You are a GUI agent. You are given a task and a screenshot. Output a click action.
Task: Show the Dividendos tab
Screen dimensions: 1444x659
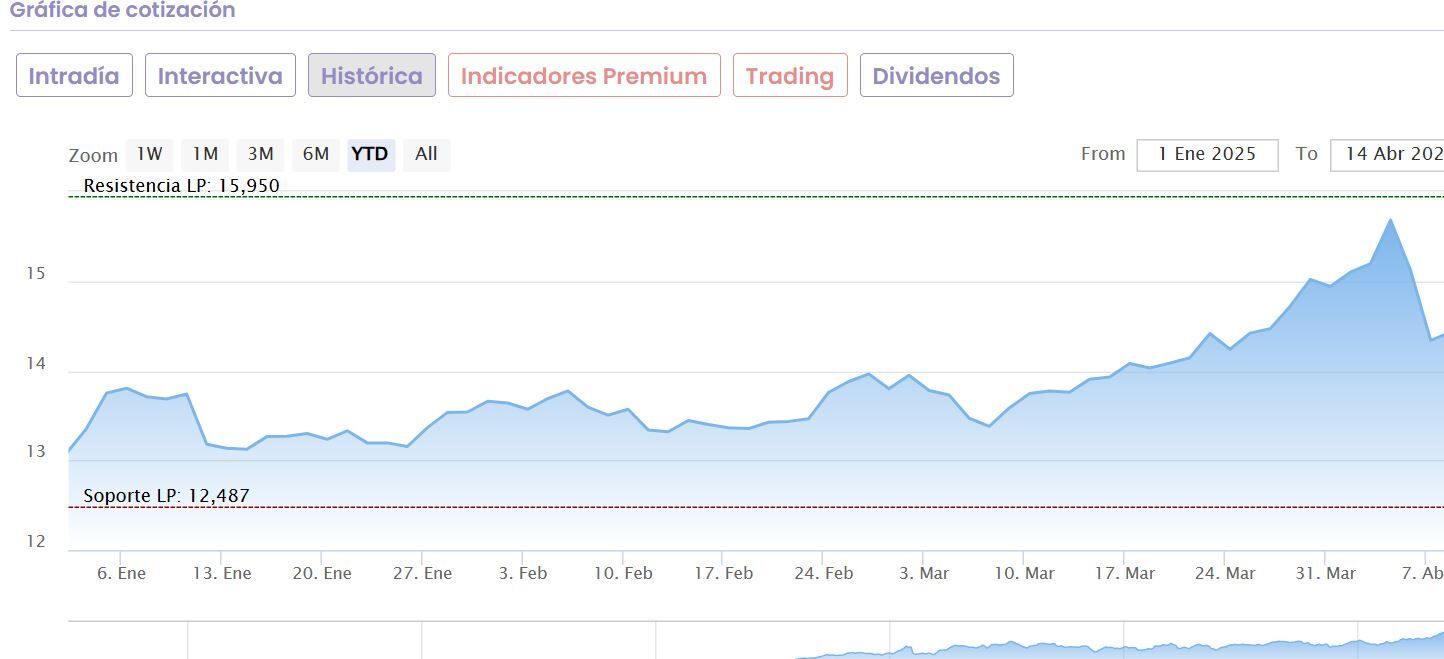(x=936, y=76)
